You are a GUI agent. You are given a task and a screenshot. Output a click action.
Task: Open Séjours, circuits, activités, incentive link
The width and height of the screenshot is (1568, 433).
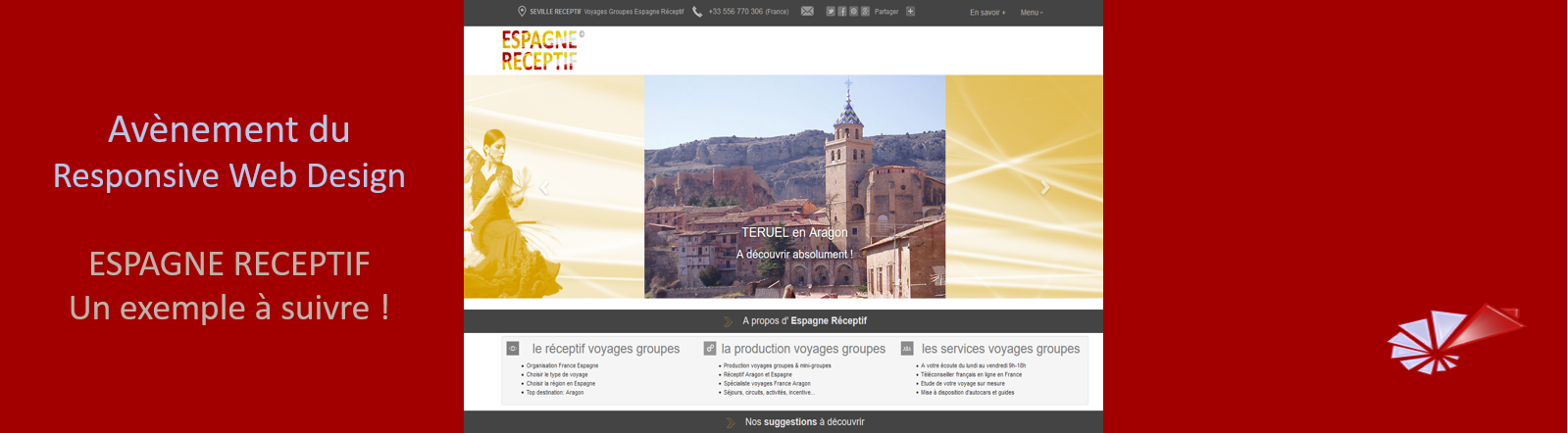coord(769,392)
